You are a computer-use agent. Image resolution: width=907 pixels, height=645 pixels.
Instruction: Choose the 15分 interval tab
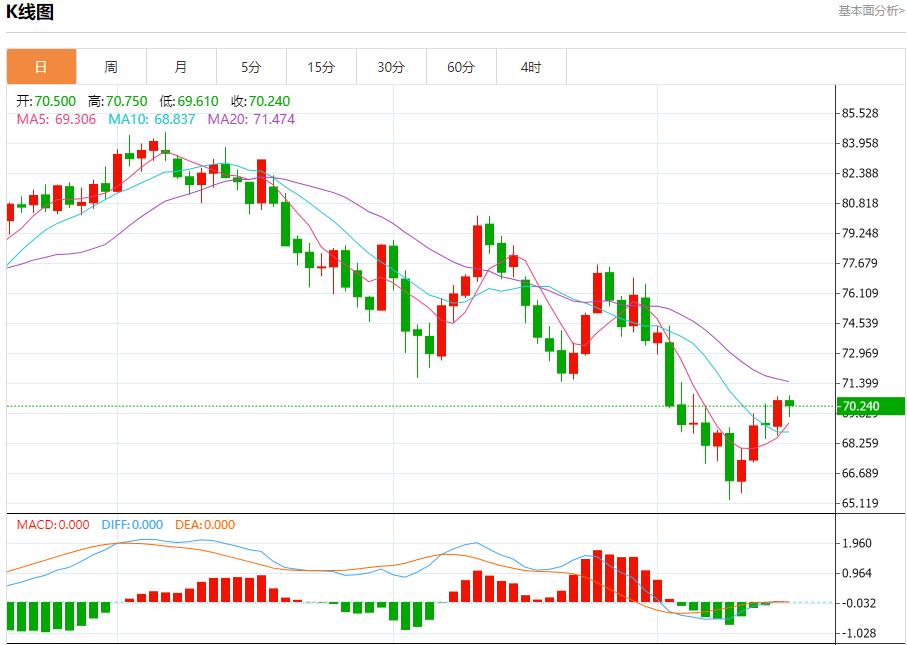click(321, 67)
